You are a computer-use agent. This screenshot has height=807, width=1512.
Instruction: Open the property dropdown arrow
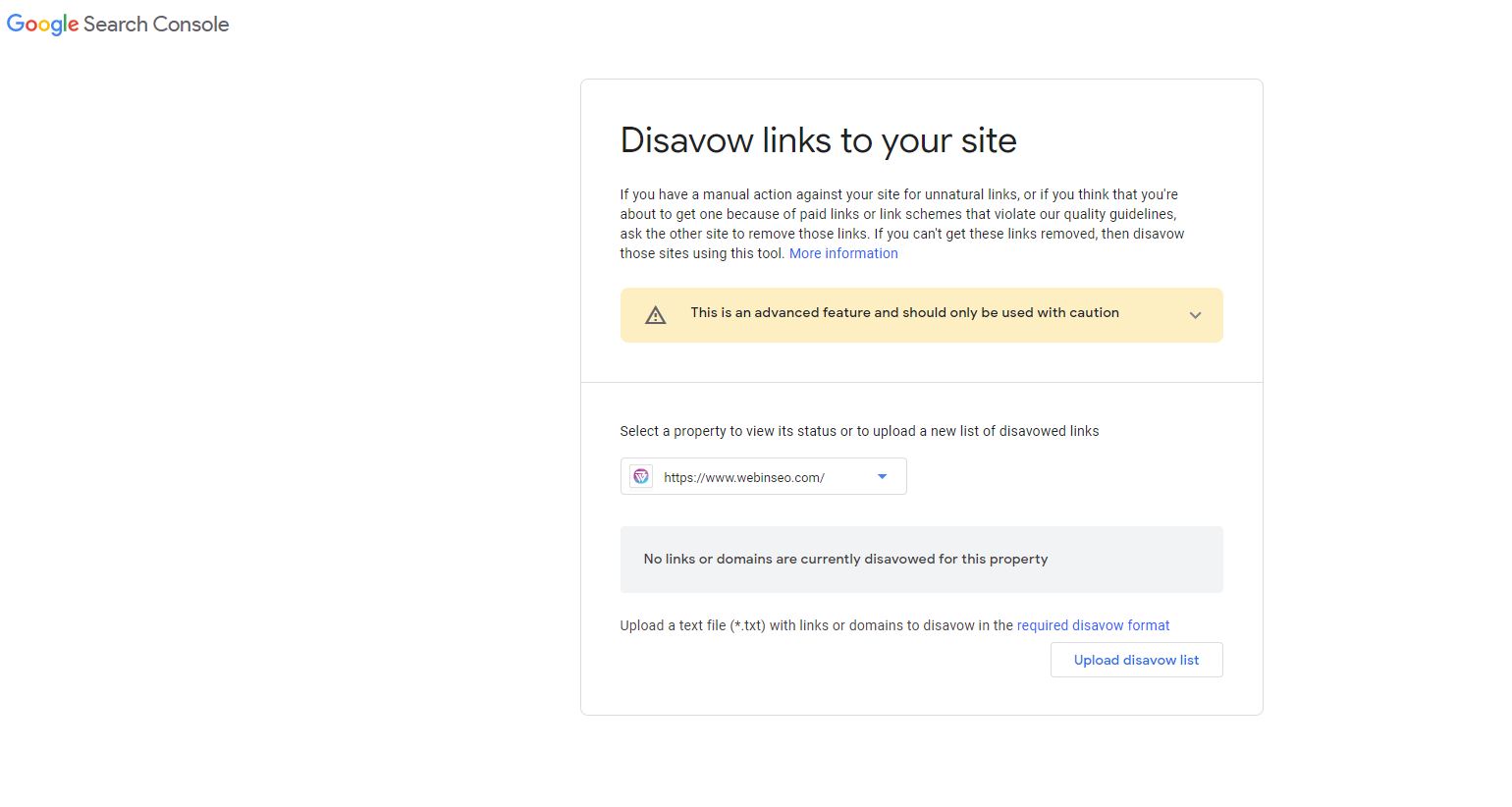(x=882, y=477)
